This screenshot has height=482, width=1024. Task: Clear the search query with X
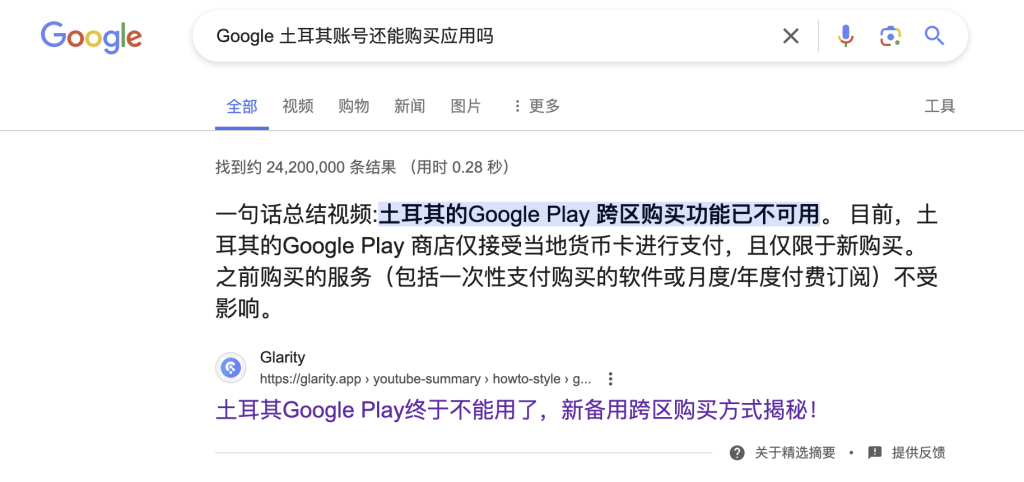click(x=790, y=36)
